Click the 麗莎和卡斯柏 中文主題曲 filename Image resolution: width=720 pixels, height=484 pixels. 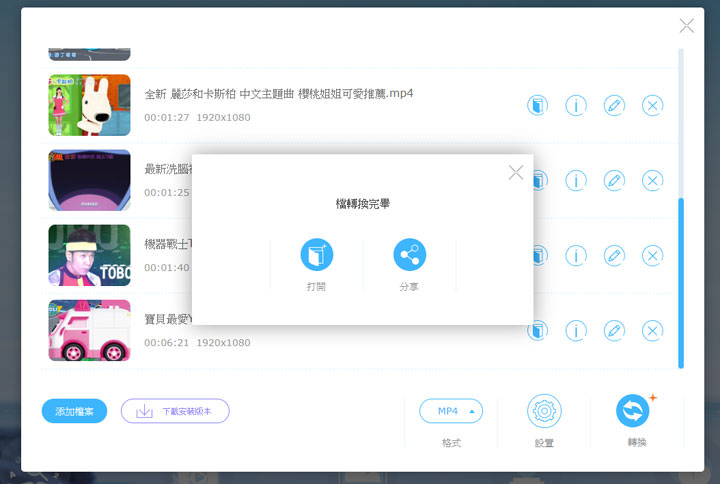coord(279,94)
